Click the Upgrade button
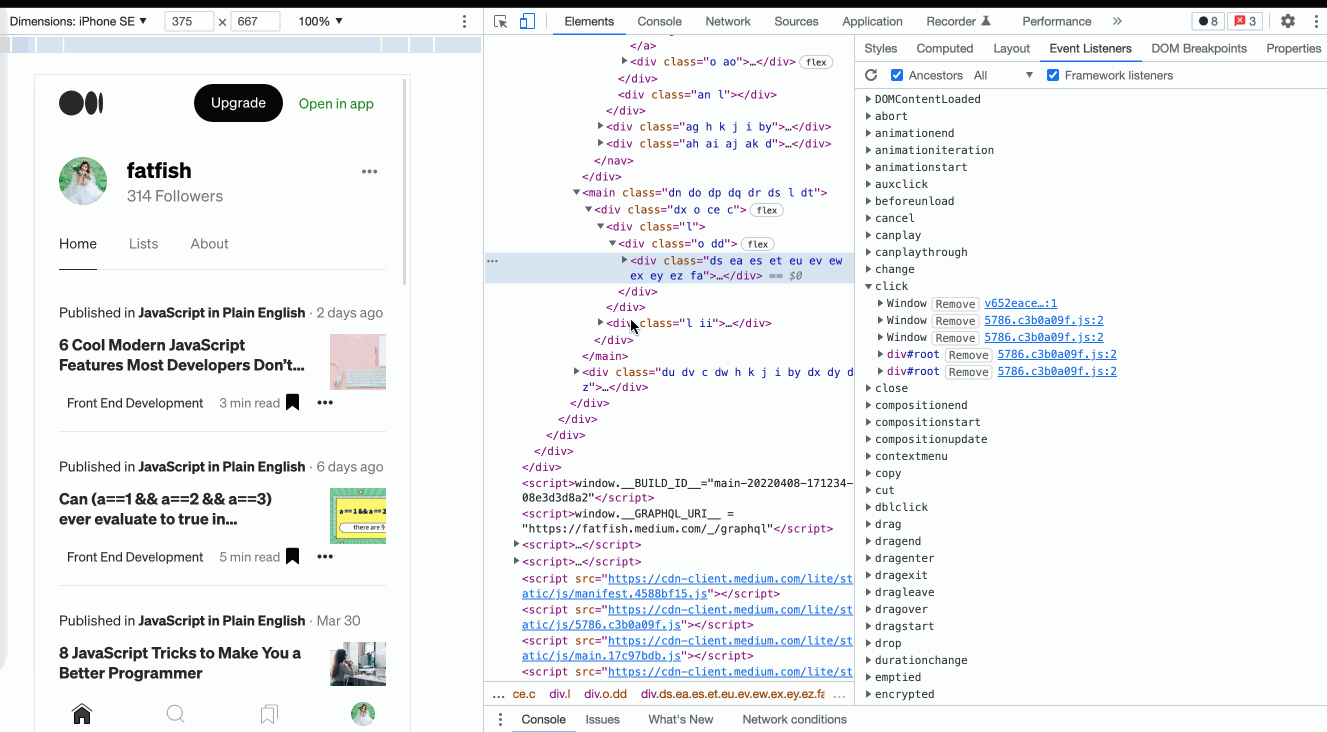Screen dimensions: 1327x732 pyautogui.click(x=238, y=103)
